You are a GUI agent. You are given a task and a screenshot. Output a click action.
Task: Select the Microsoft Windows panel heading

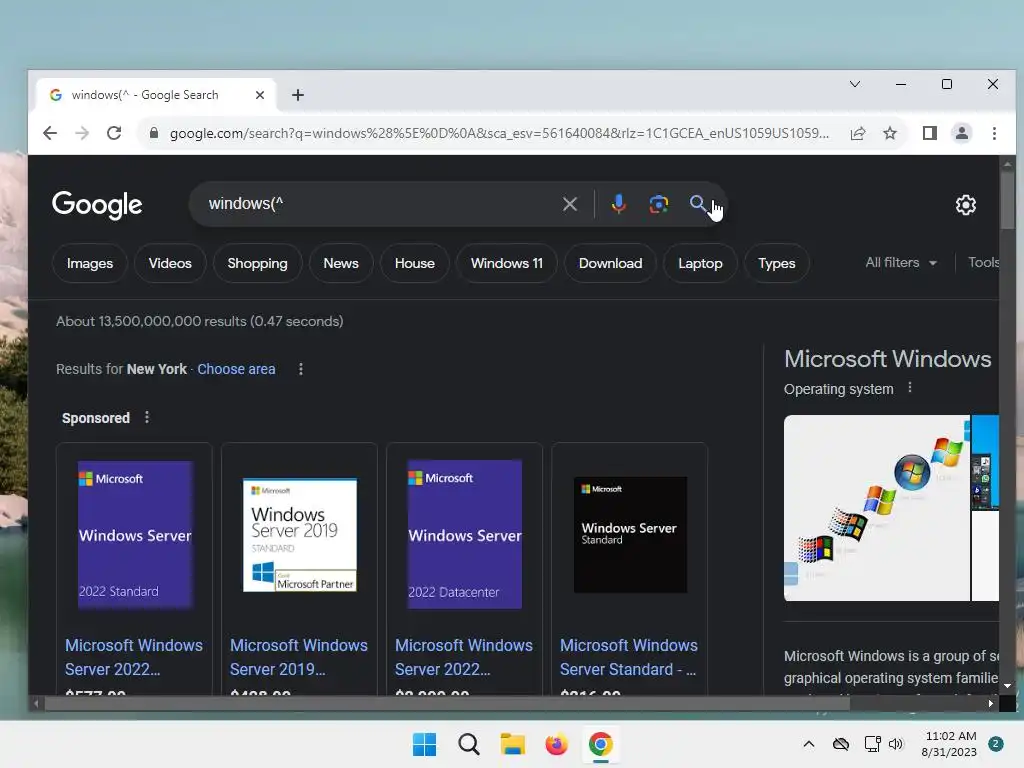pos(888,359)
